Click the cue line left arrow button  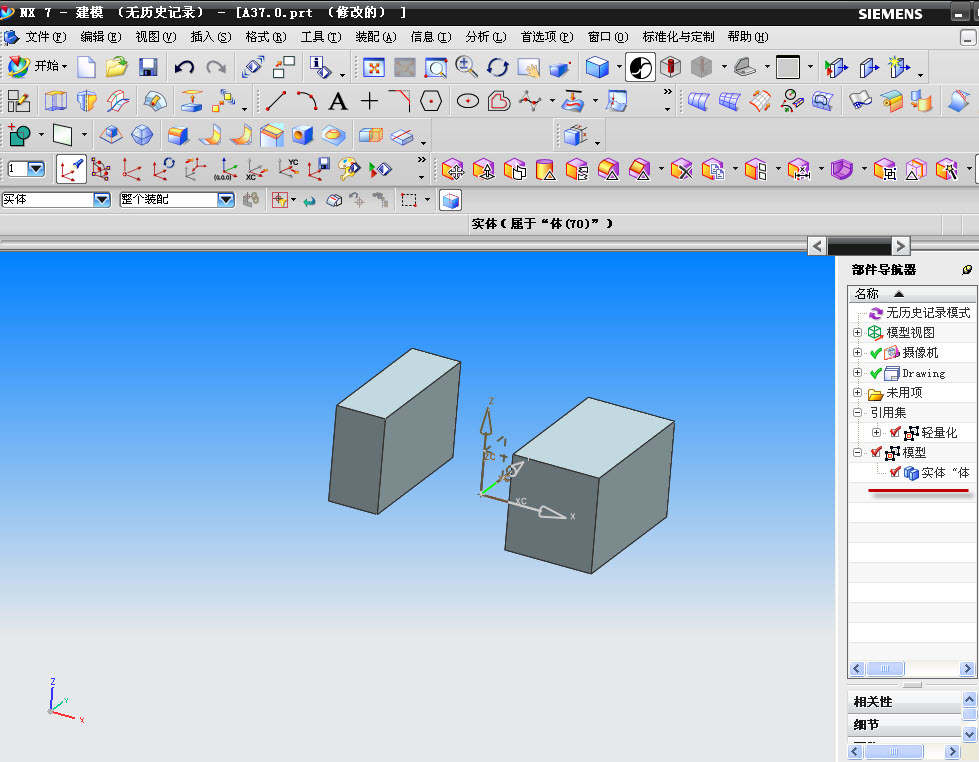pos(817,246)
